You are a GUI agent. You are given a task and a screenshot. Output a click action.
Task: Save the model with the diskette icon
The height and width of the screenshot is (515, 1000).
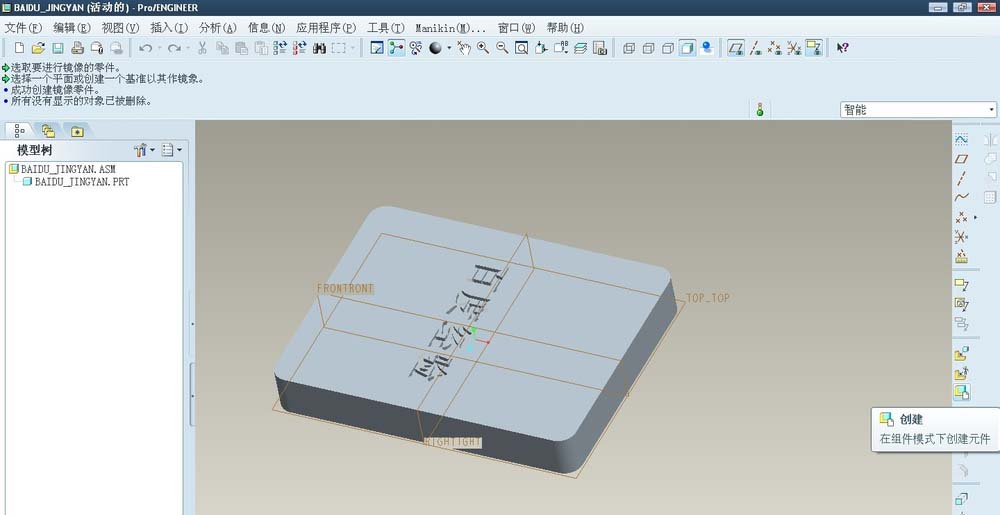pyautogui.click(x=58, y=48)
